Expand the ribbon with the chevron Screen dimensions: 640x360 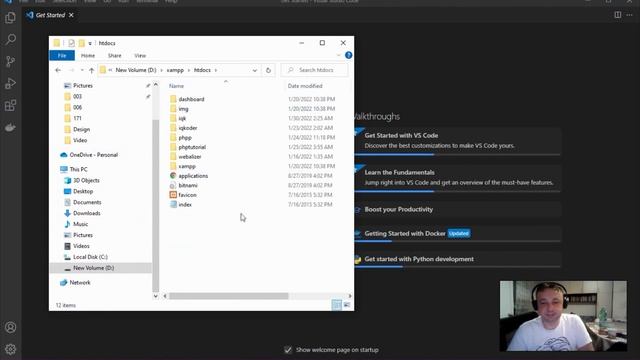338,55
